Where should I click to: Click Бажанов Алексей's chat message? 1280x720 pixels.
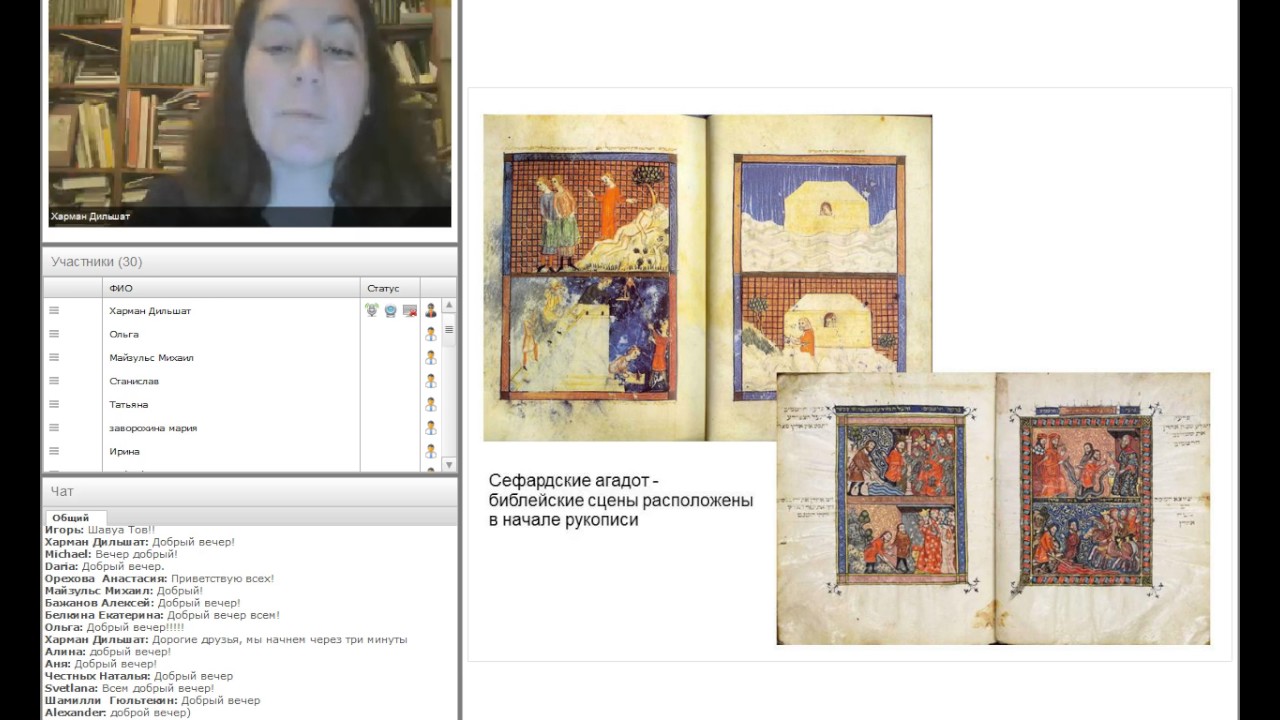[200, 603]
